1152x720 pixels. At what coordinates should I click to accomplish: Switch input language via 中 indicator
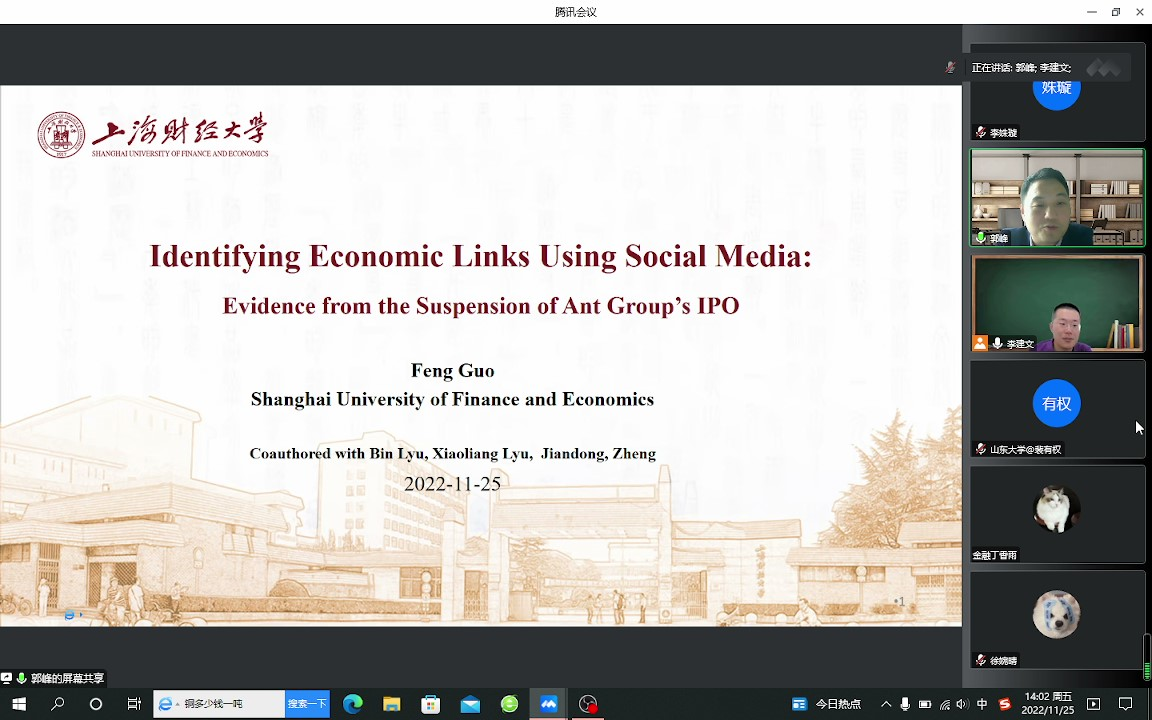tap(982, 704)
